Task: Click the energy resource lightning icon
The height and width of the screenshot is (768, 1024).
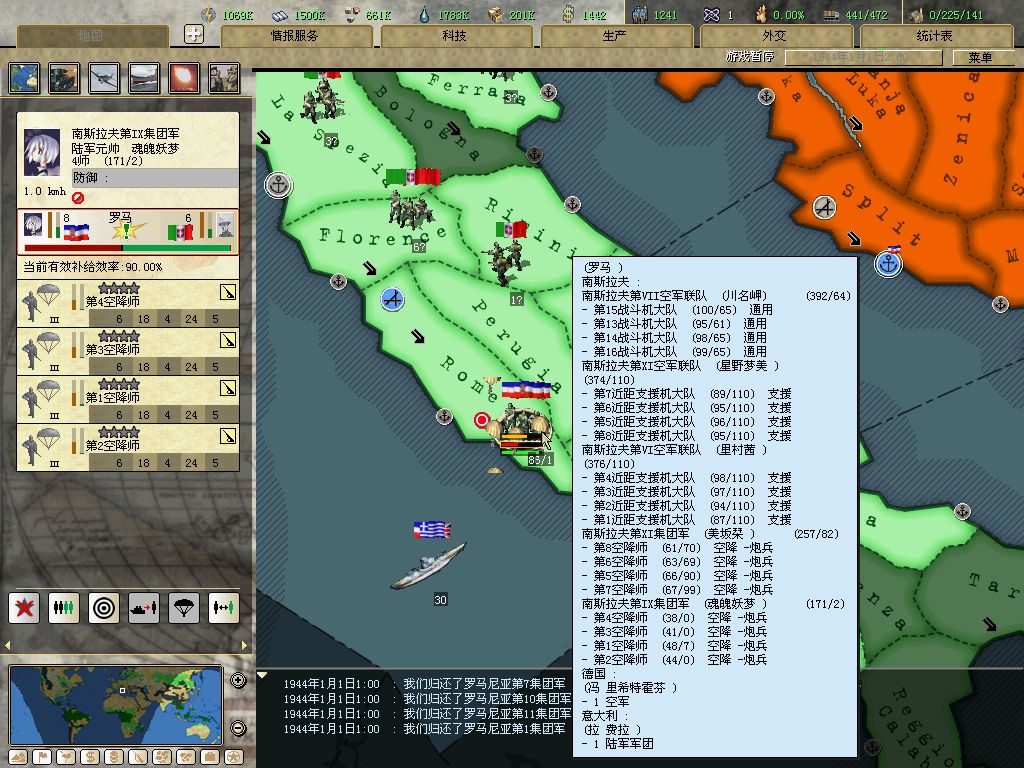Action: click(208, 14)
